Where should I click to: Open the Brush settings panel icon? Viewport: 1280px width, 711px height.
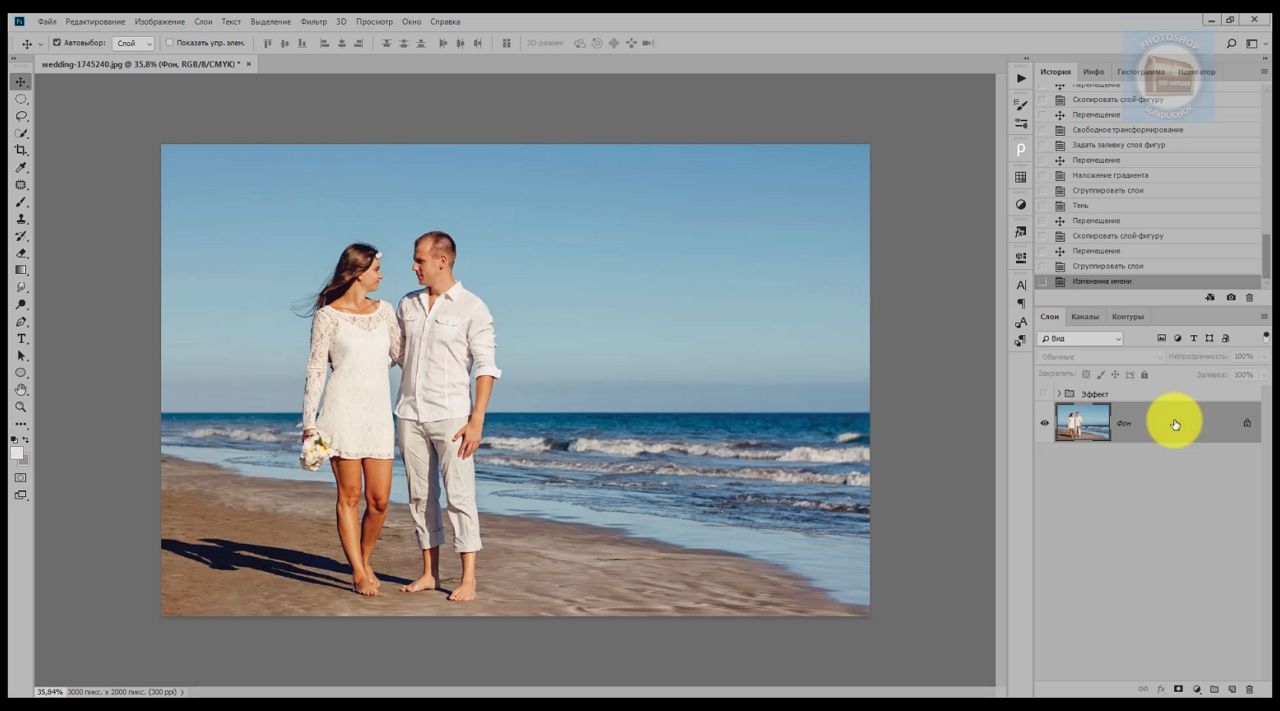pos(1020,105)
